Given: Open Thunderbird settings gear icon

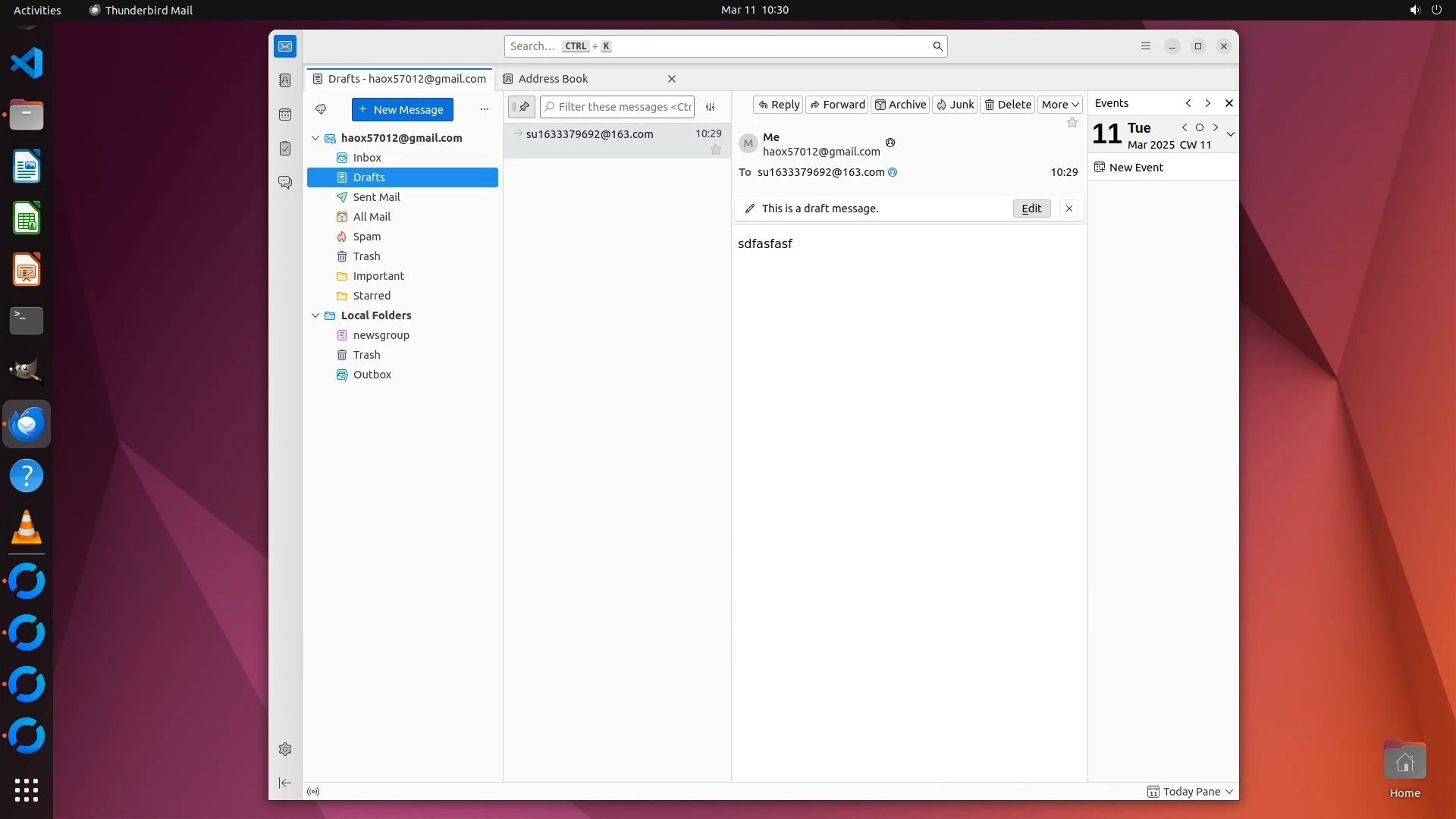Looking at the screenshot, I should pyautogui.click(x=285, y=749).
